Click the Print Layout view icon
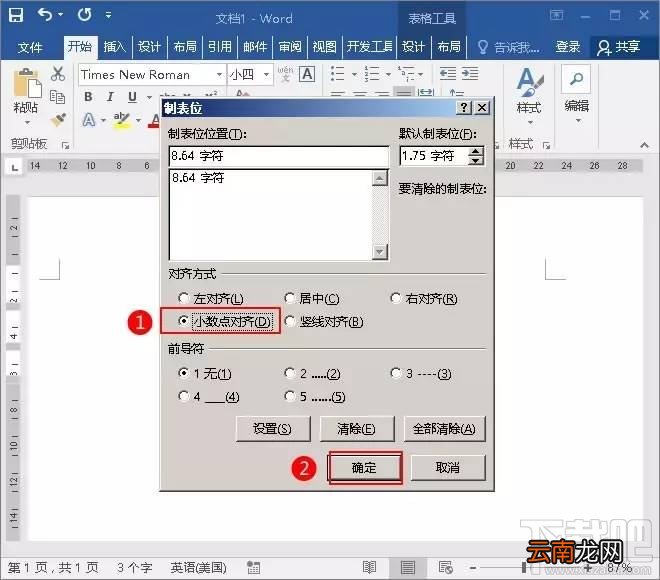Image resolution: width=660 pixels, height=580 pixels. coord(407,567)
